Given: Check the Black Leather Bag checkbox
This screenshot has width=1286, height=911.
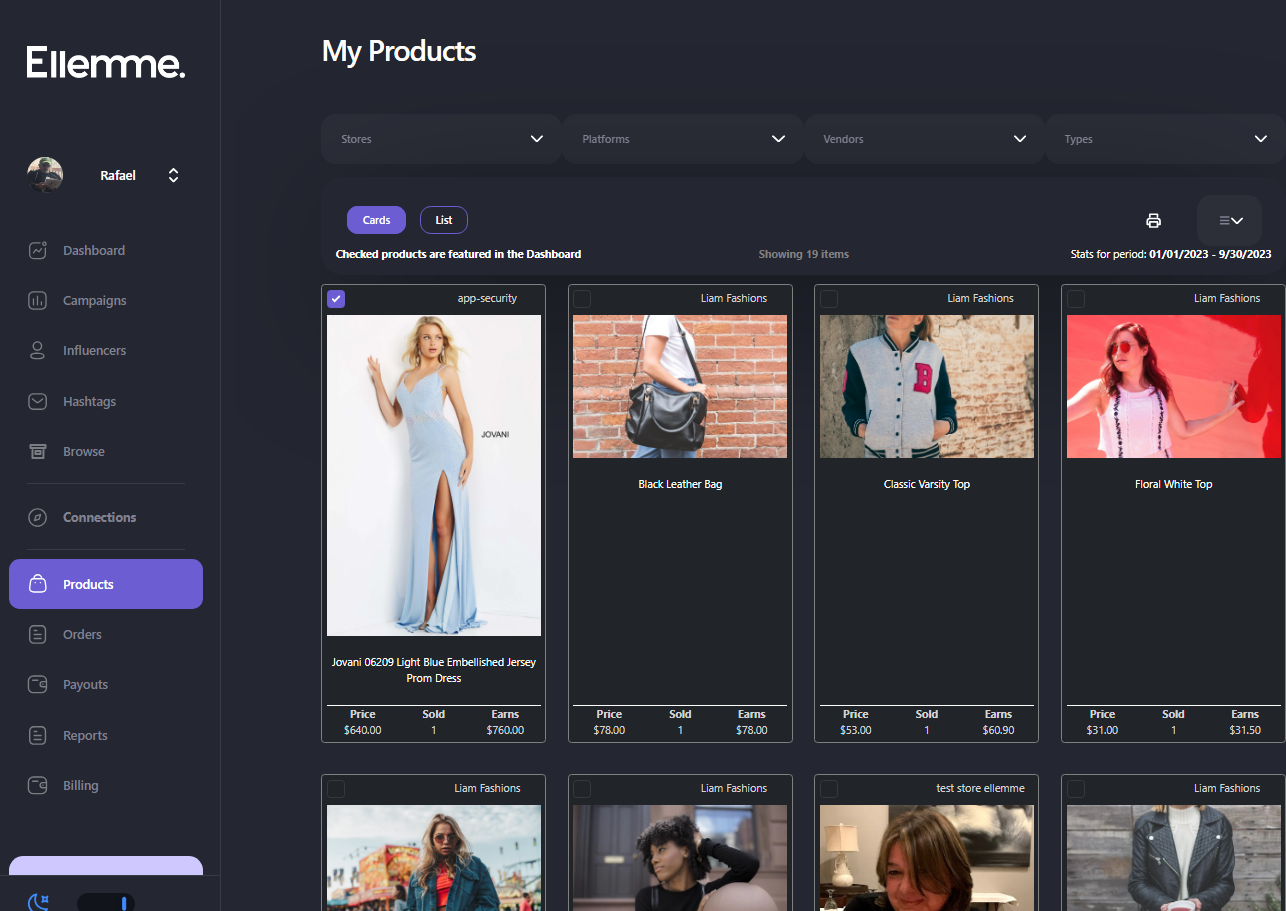Looking at the screenshot, I should [582, 299].
